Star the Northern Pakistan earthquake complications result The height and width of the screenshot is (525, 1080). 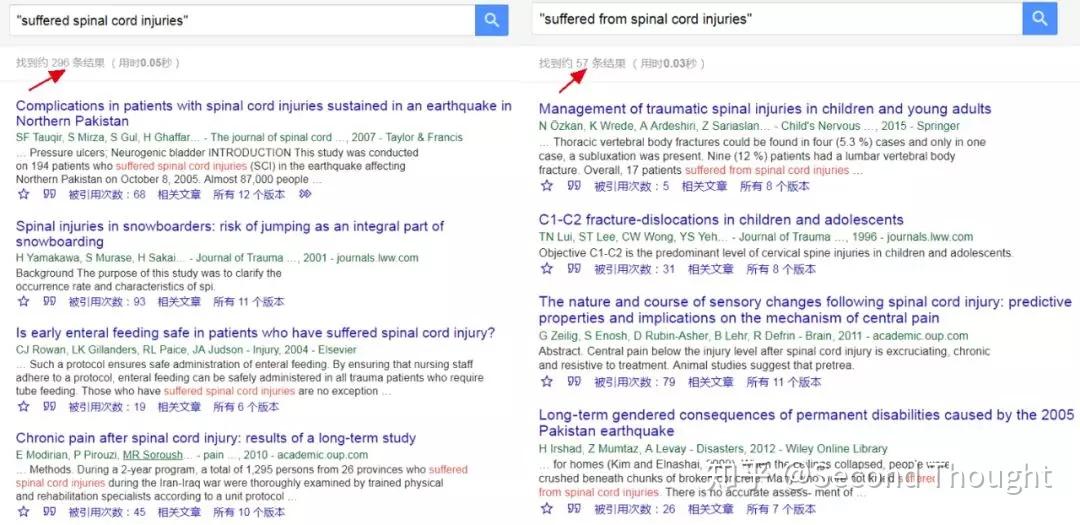coord(23,194)
